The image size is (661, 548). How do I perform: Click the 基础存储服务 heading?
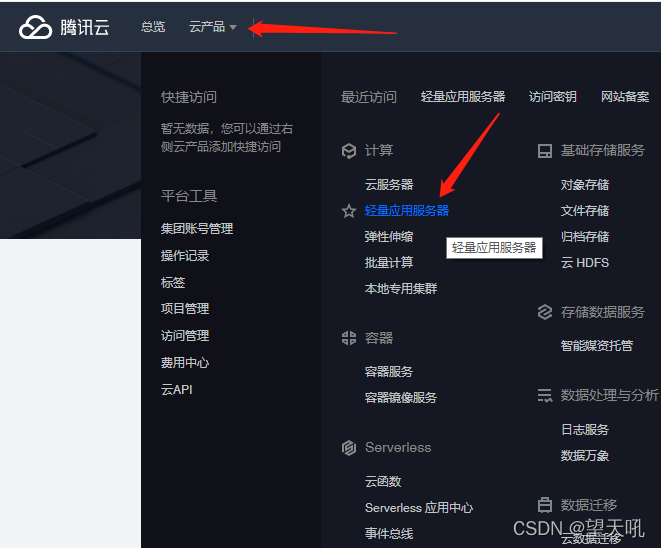pyautogui.click(x=602, y=150)
